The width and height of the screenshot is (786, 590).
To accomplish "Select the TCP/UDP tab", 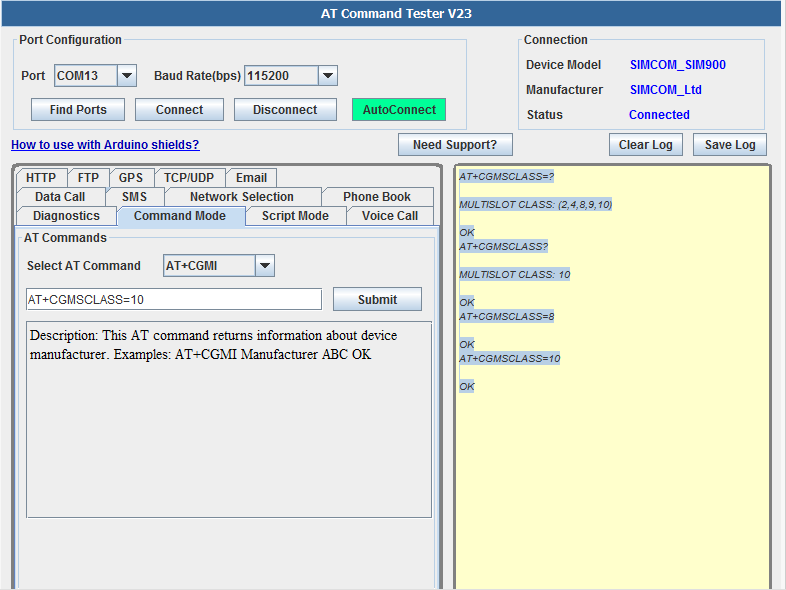I will (x=189, y=178).
